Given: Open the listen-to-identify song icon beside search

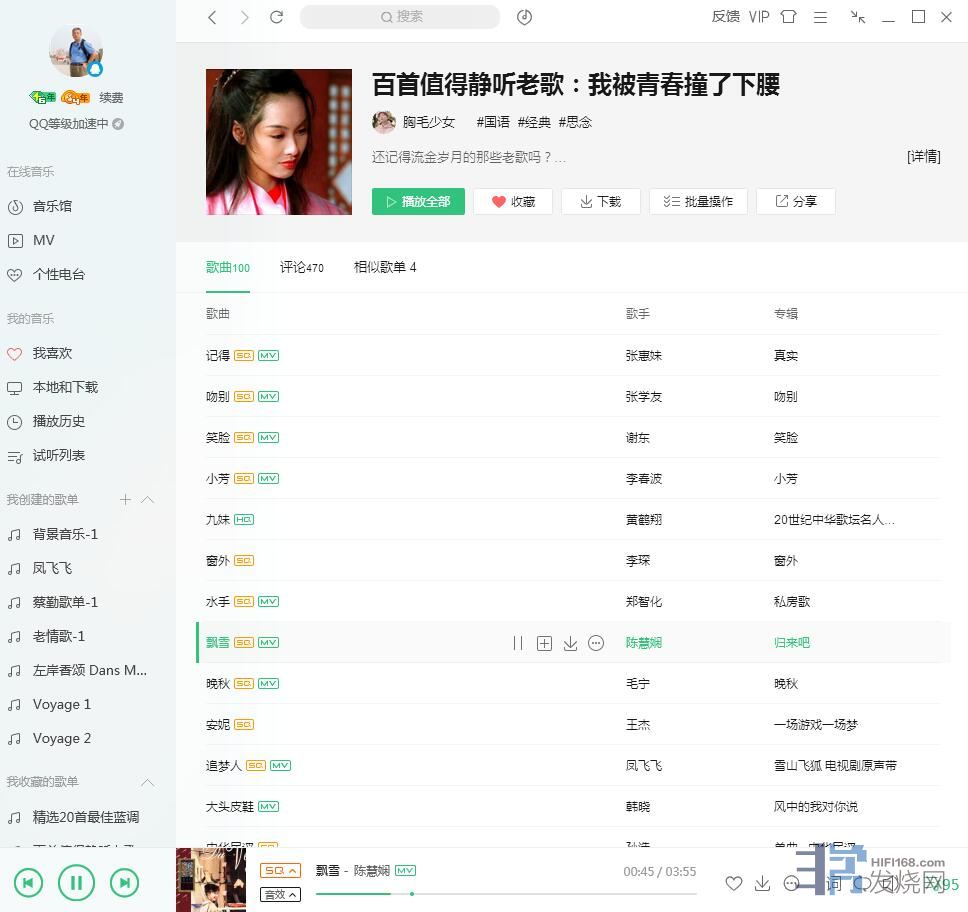Looking at the screenshot, I should pyautogui.click(x=524, y=17).
